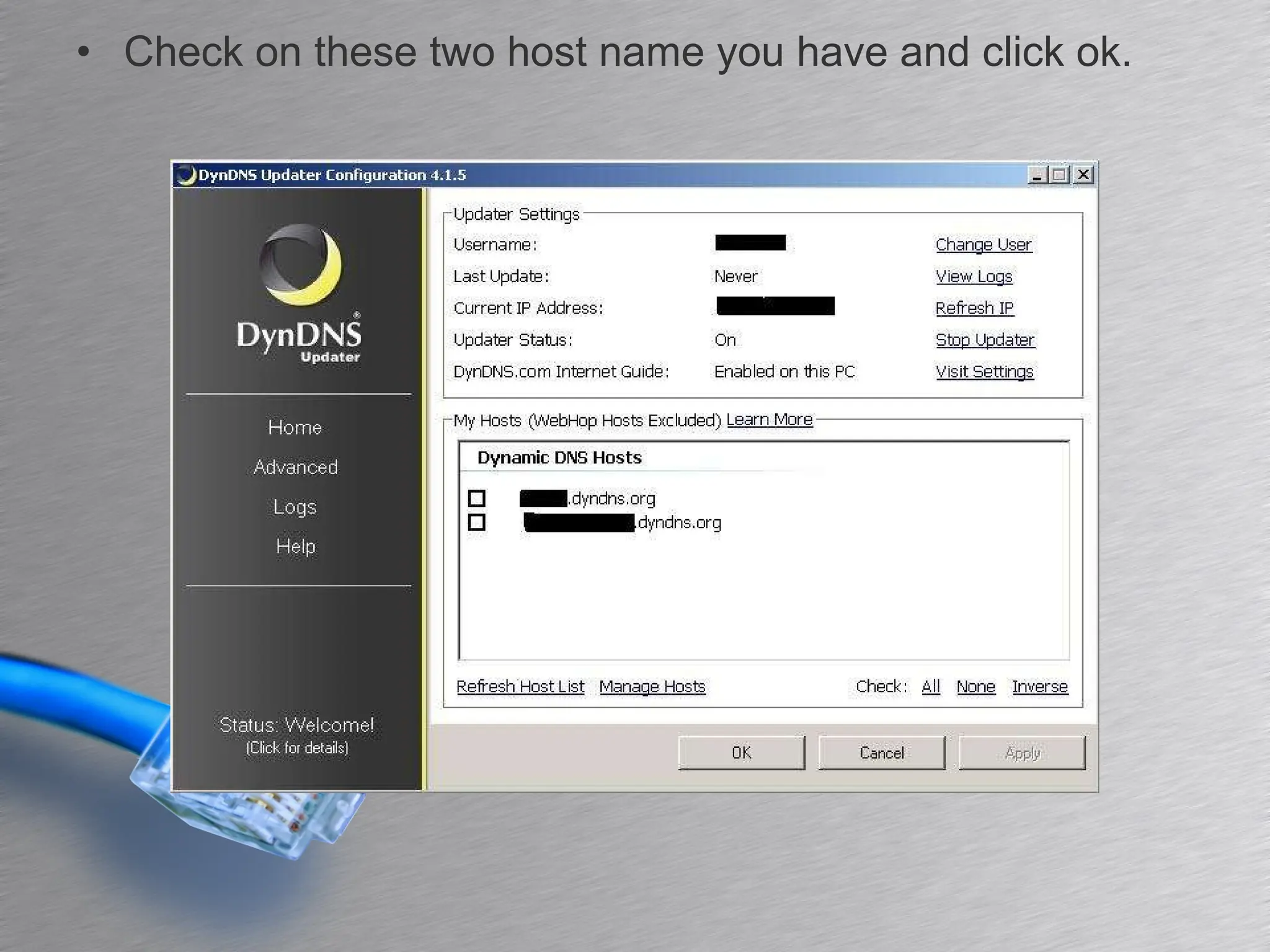Open View Logs link
The image size is (1270, 952).
coord(974,276)
